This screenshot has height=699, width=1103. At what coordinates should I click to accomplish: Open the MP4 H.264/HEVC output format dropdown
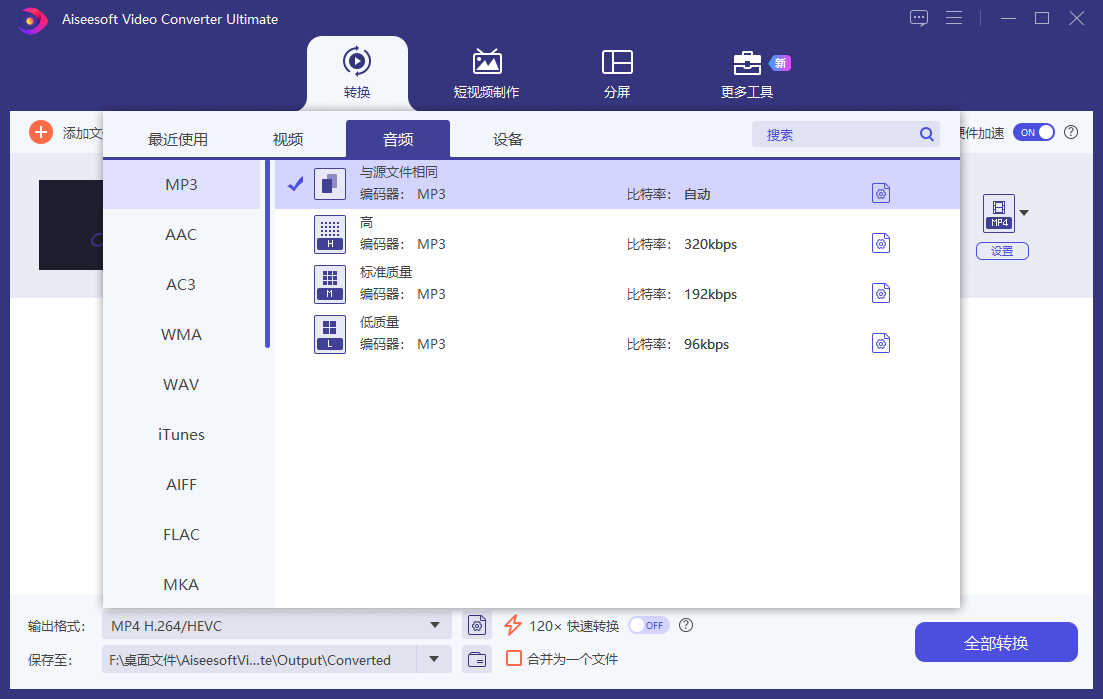point(437,625)
